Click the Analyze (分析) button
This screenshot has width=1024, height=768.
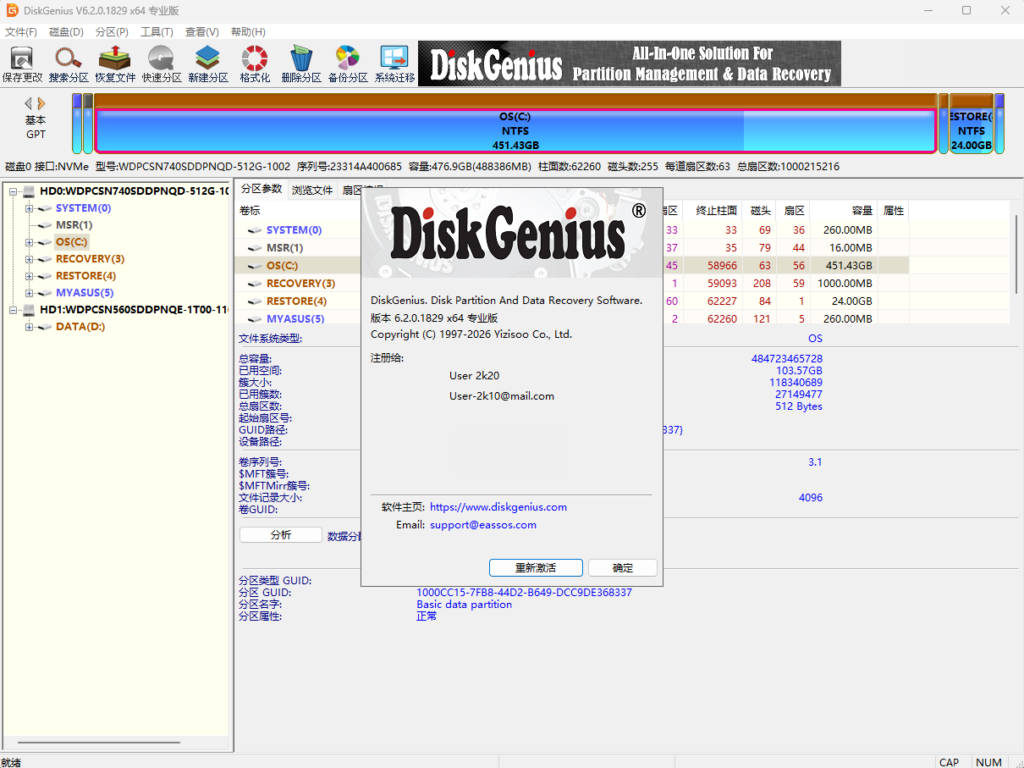pyautogui.click(x=281, y=535)
